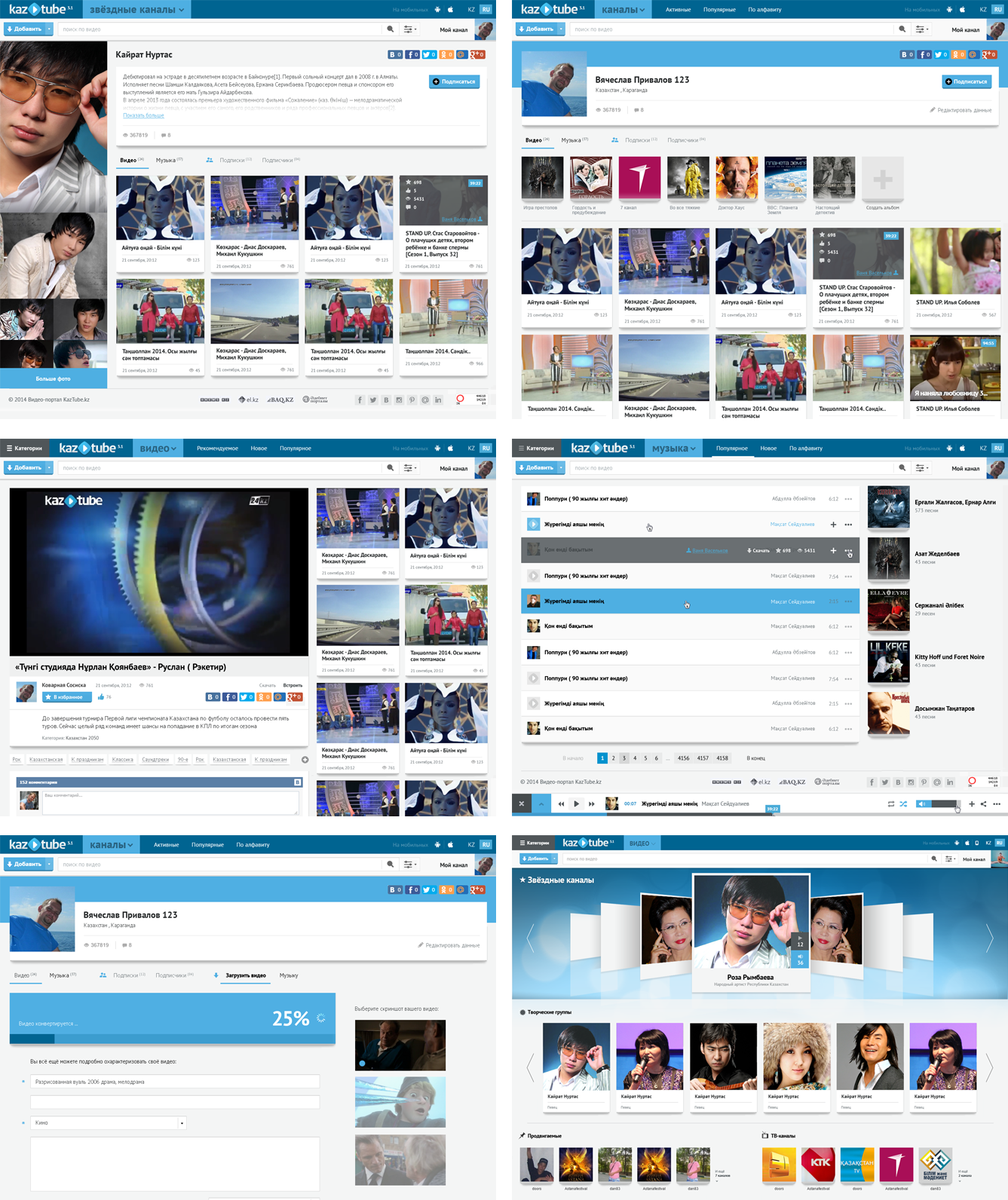Adjust the volume slider in the music player

tap(944, 804)
